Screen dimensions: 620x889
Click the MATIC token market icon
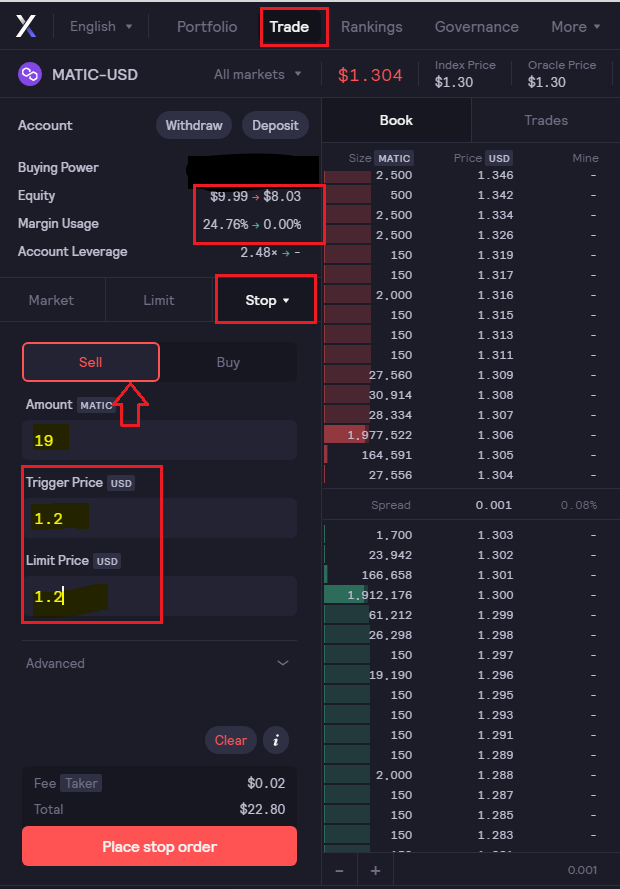pyautogui.click(x=30, y=74)
